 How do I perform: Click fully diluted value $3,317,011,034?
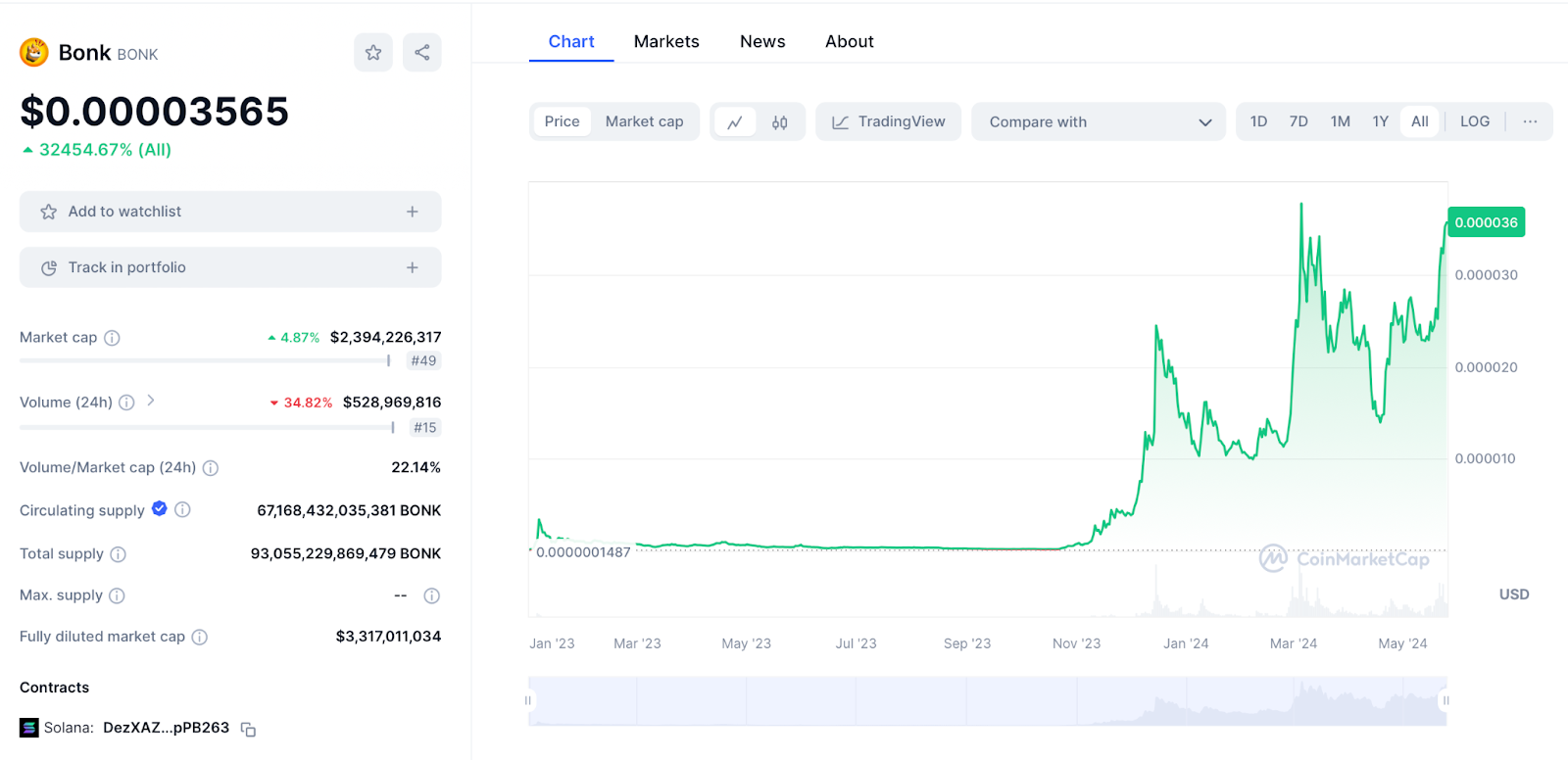388,637
